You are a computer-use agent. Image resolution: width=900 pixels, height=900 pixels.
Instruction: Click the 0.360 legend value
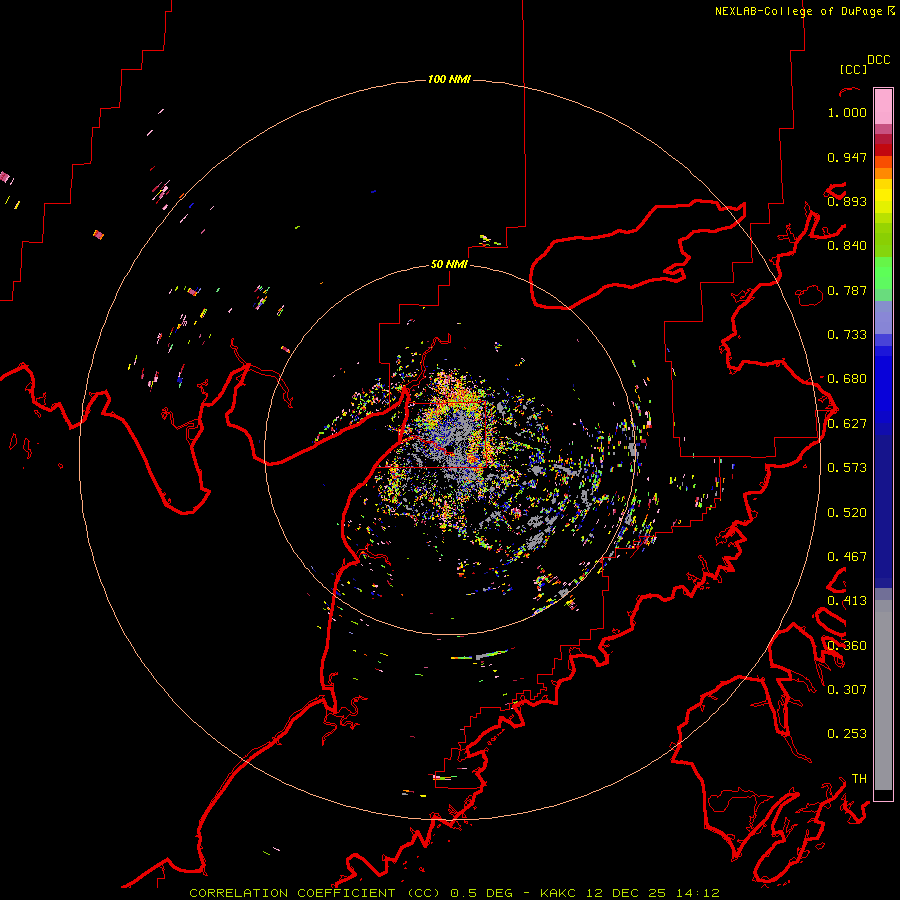click(x=847, y=646)
